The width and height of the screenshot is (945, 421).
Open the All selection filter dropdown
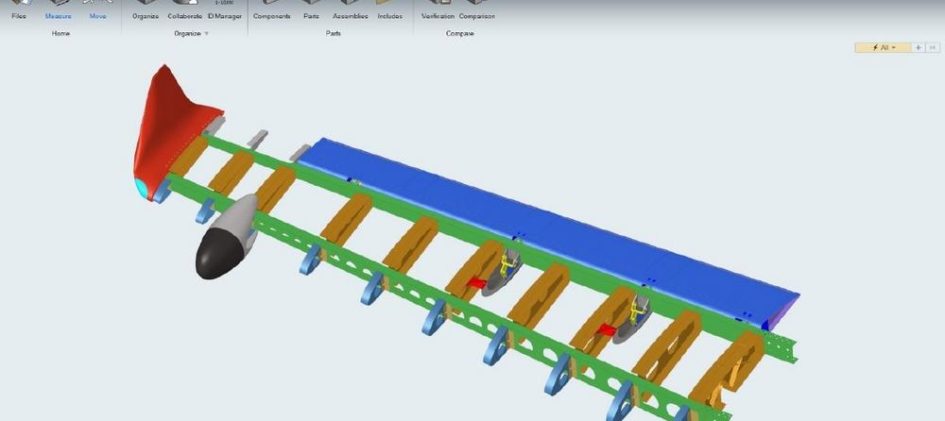tap(882, 47)
